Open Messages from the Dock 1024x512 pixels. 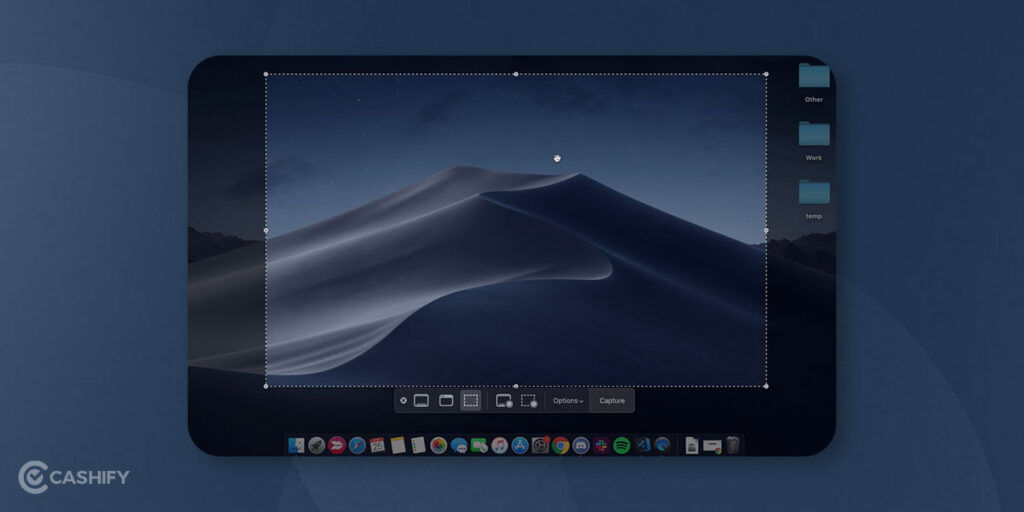(459, 445)
